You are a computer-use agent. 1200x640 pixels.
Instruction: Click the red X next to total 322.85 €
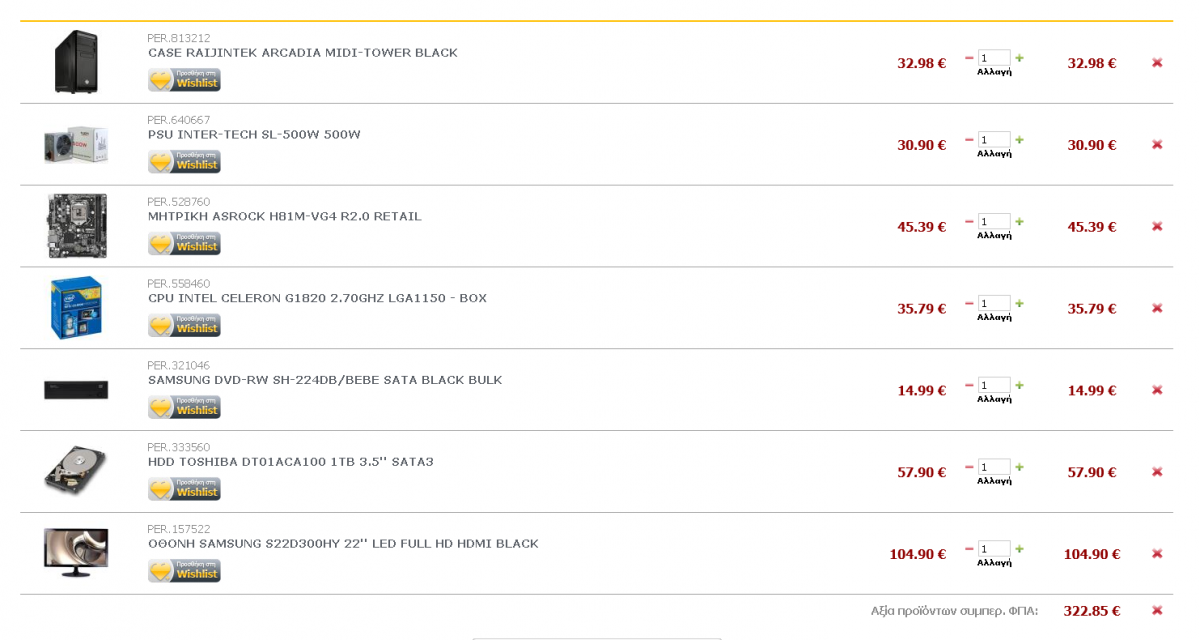1157,610
